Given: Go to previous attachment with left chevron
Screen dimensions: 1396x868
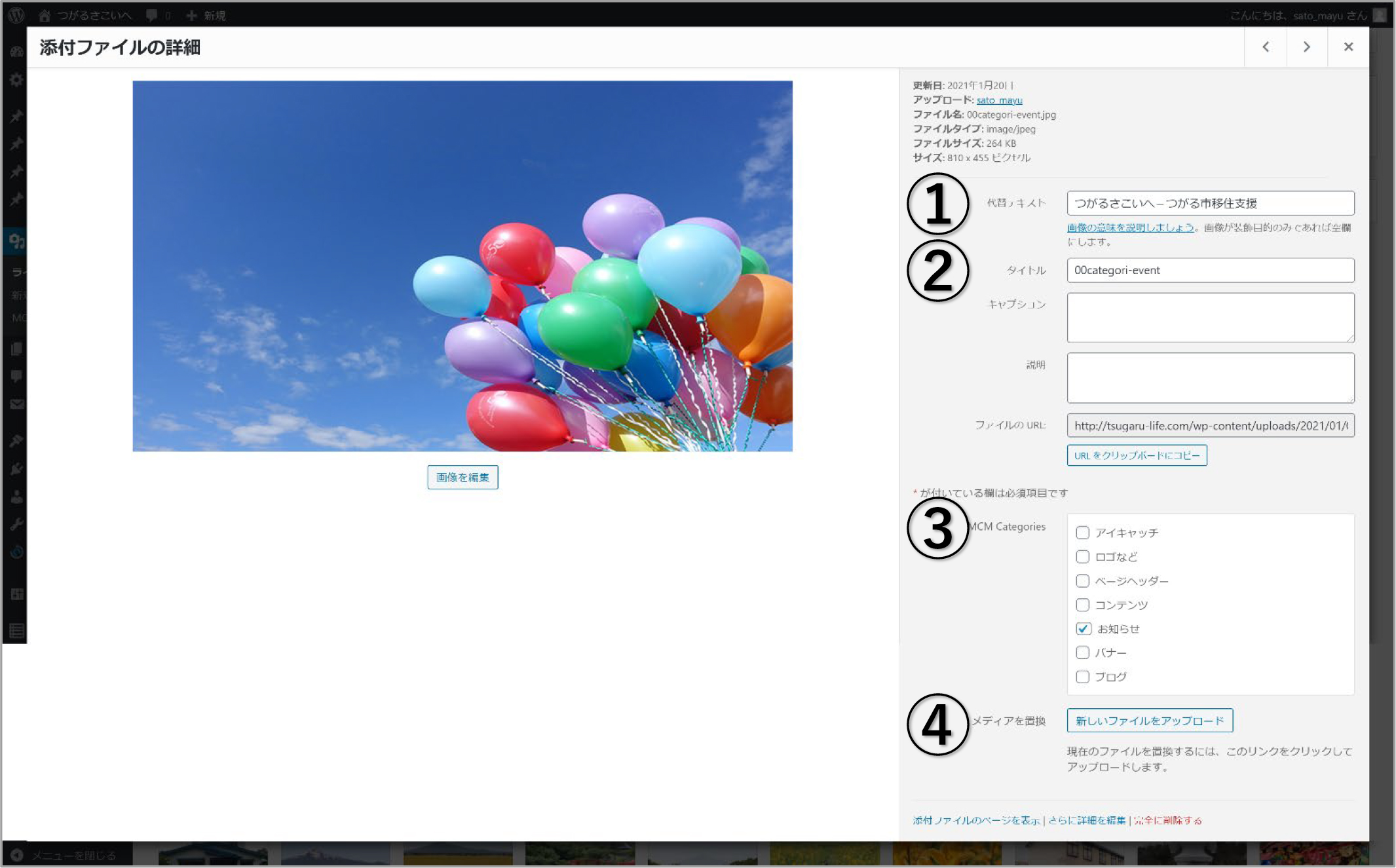Looking at the screenshot, I should pyautogui.click(x=1266, y=47).
